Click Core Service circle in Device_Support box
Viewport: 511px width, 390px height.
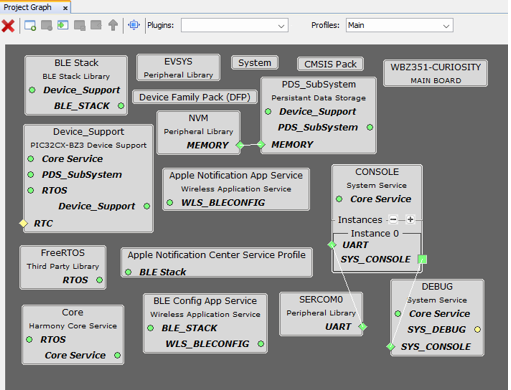pos(31,159)
